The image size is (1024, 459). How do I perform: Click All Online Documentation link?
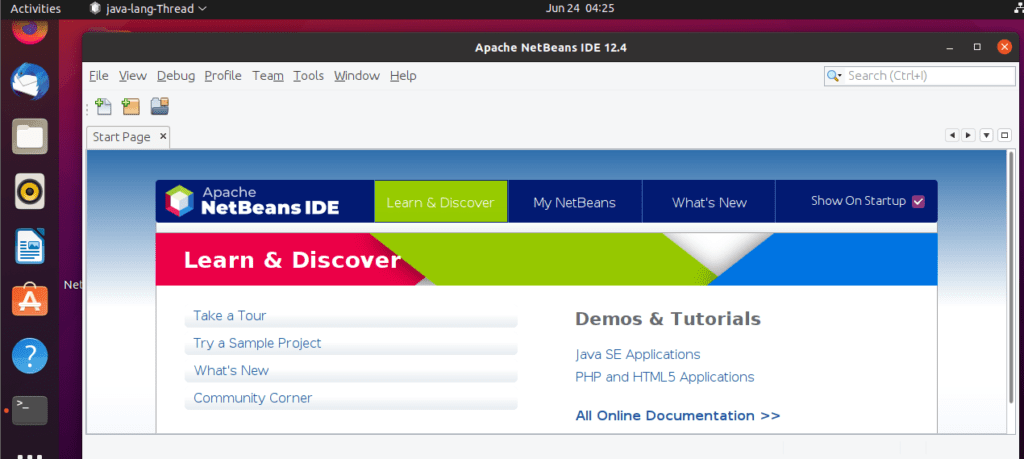tap(678, 416)
